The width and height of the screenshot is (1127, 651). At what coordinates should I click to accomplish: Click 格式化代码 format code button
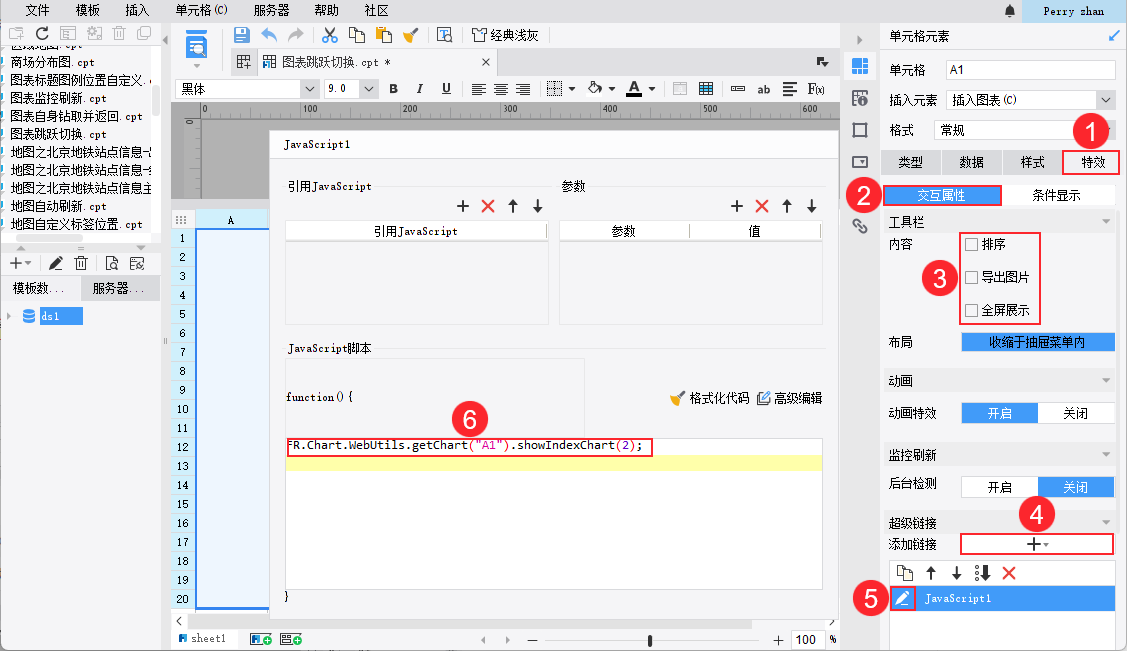coord(709,398)
